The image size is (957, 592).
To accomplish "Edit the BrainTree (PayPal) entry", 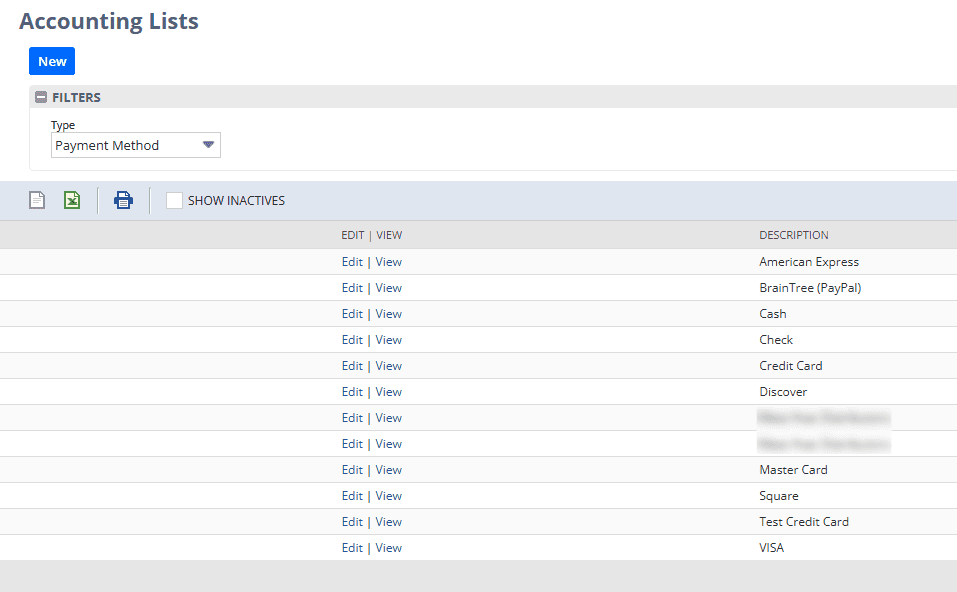I will 352,288.
